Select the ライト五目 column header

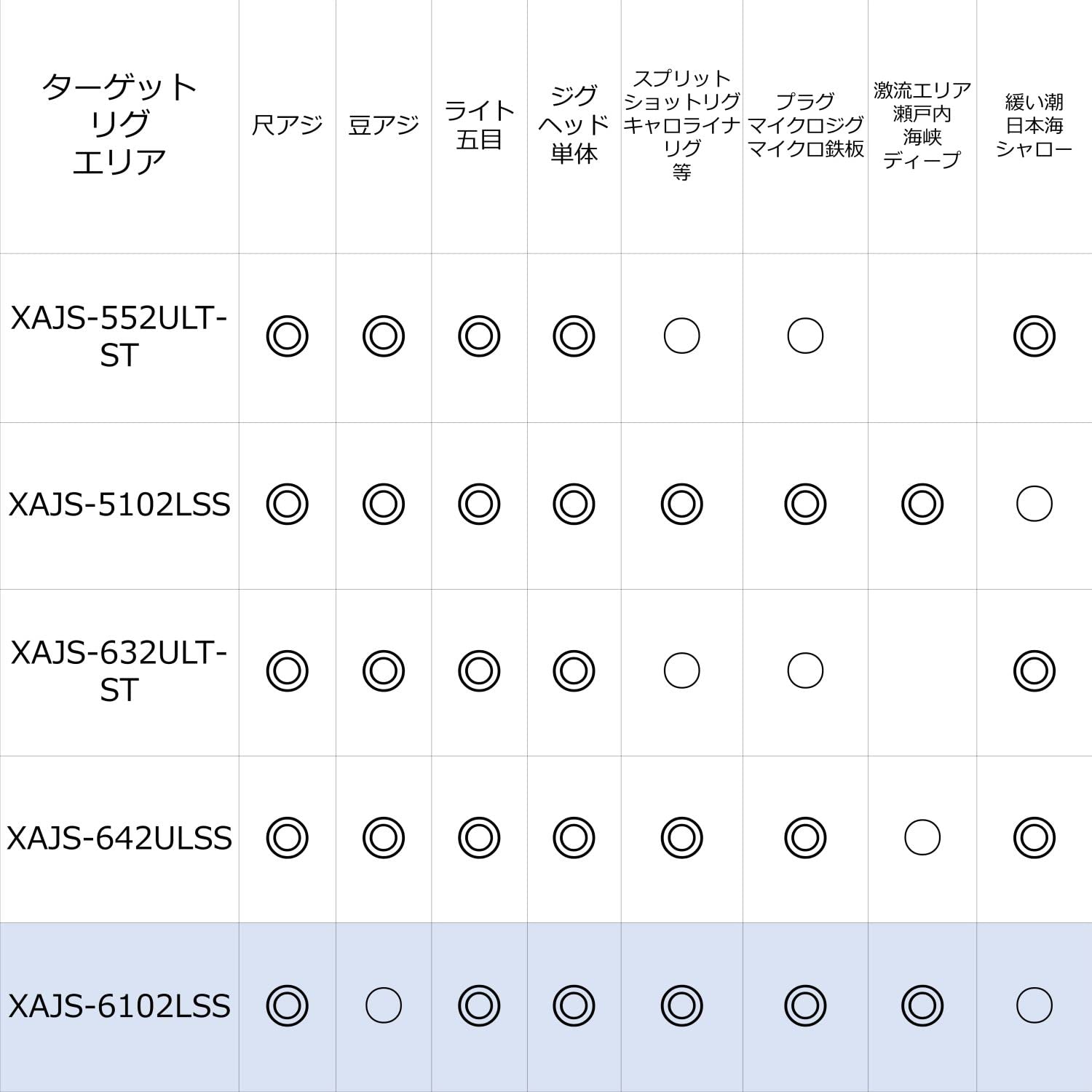[x=479, y=125]
